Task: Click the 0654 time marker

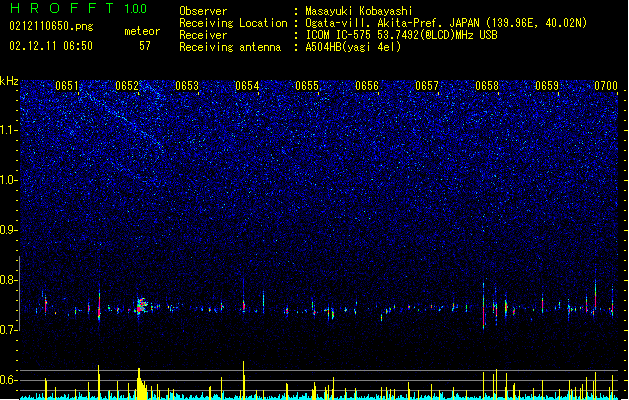Action: [247, 86]
